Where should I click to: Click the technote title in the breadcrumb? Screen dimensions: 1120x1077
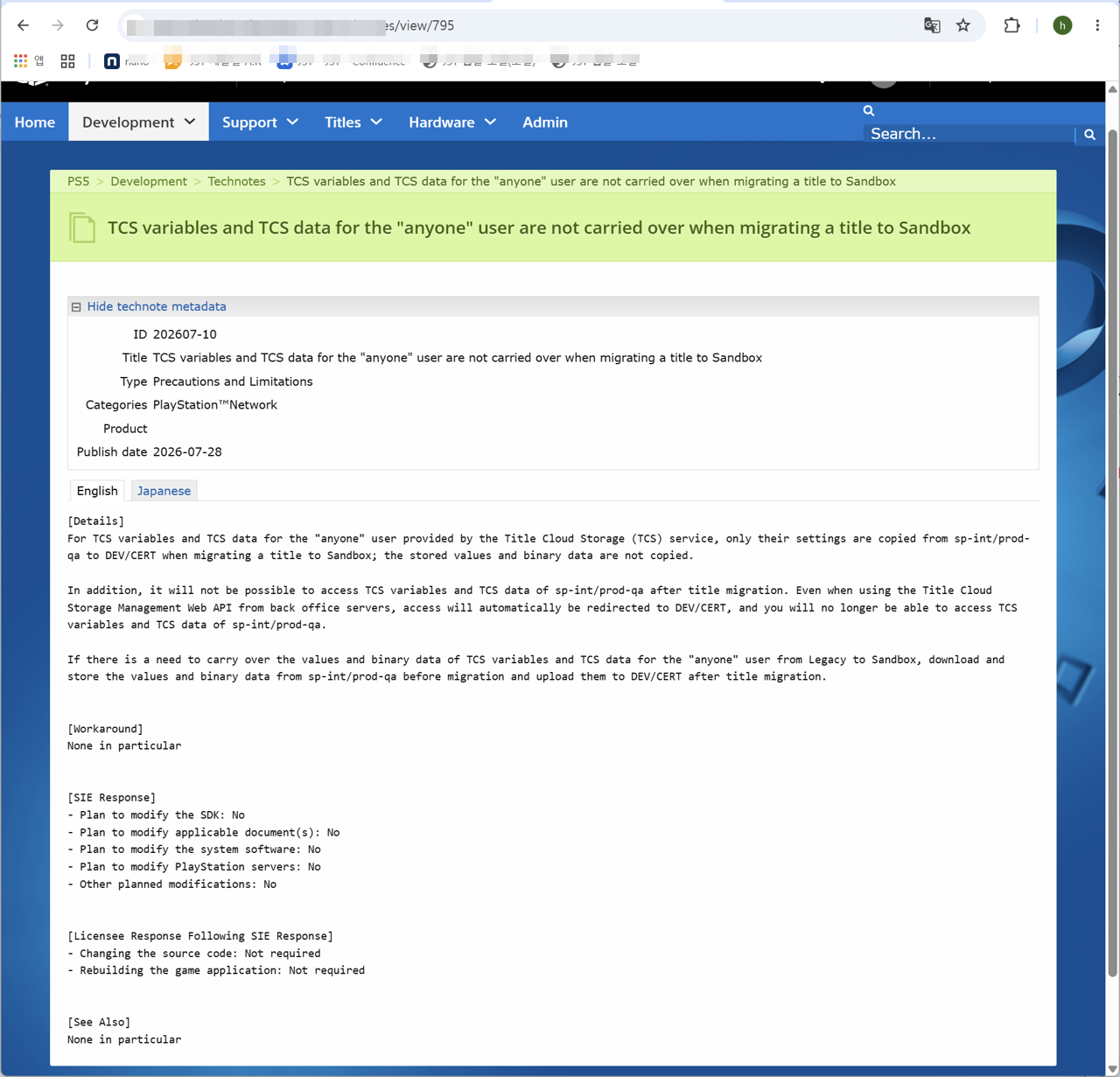click(591, 181)
